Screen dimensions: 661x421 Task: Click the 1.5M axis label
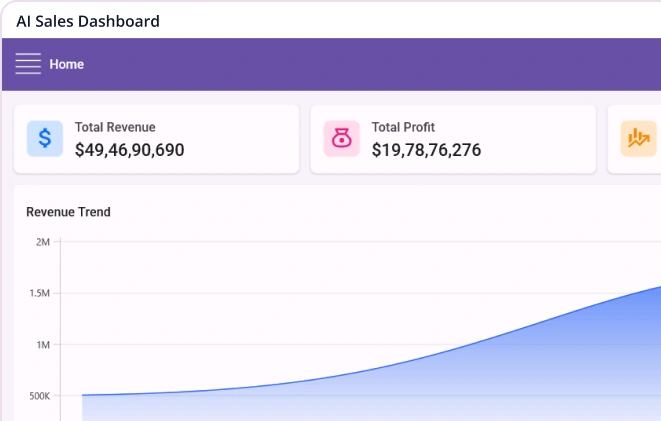[x=40, y=293]
